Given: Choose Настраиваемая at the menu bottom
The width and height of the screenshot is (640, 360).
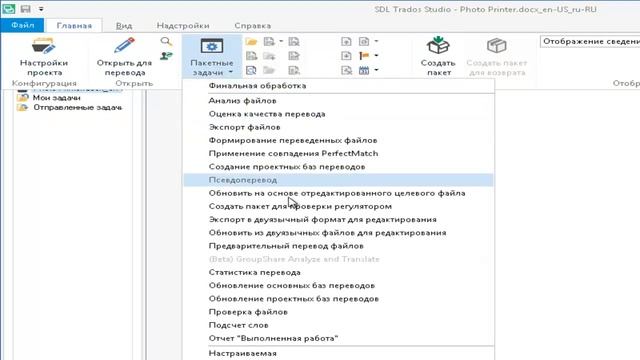Looking at the screenshot, I should click(338, 353).
